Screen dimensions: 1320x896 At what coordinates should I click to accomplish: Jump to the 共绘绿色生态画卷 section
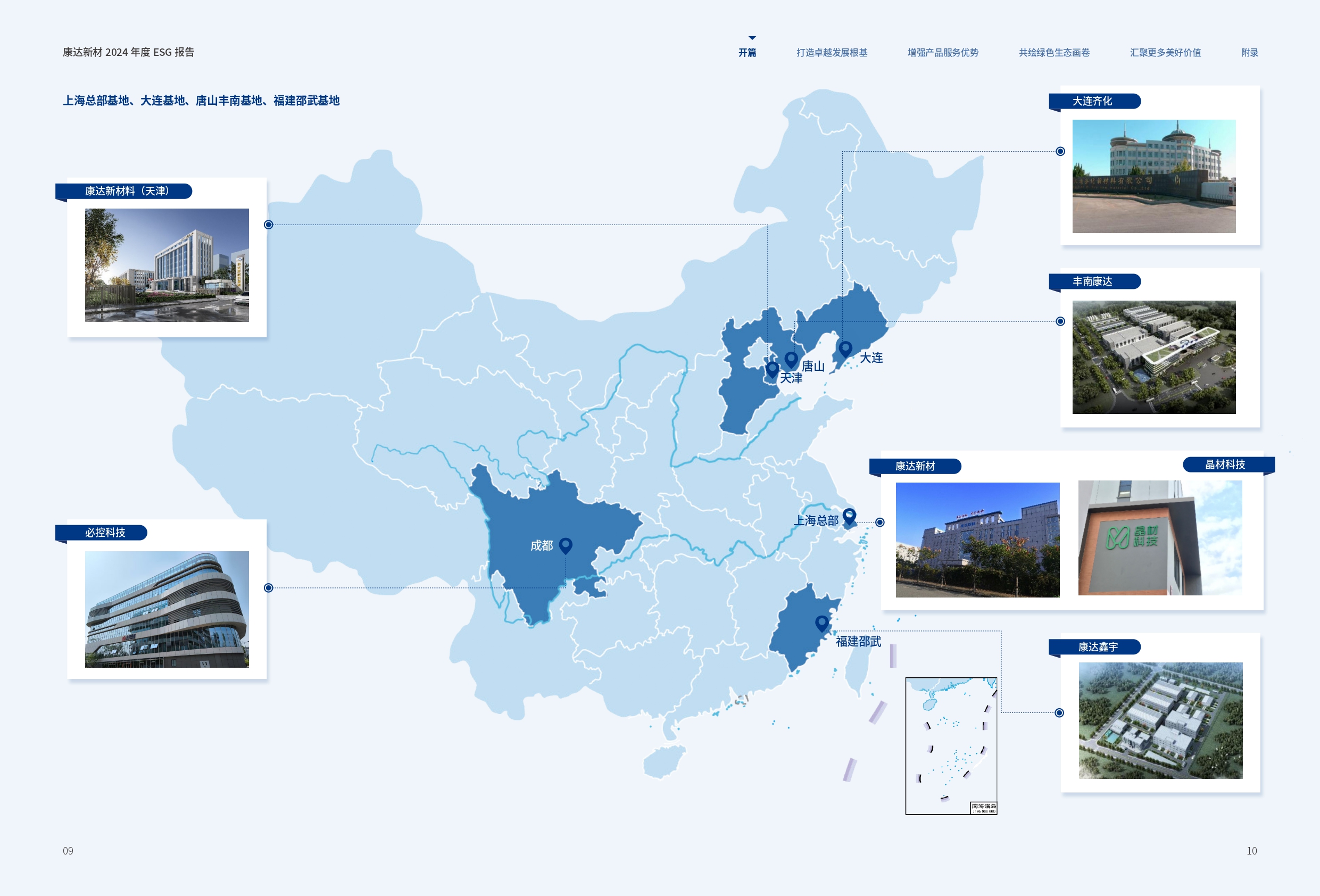(x=1054, y=52)
